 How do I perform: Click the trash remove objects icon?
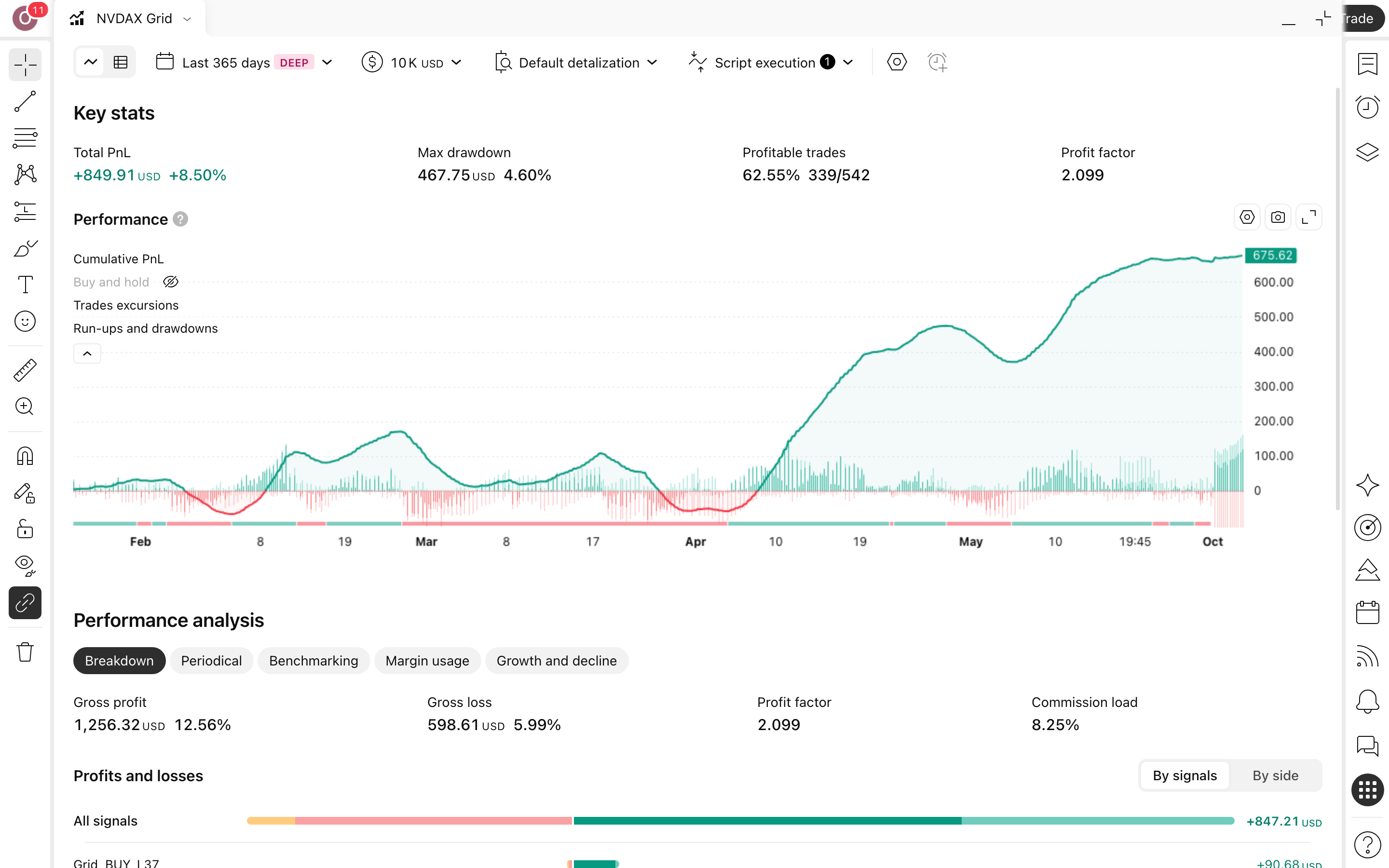(25, 652)
